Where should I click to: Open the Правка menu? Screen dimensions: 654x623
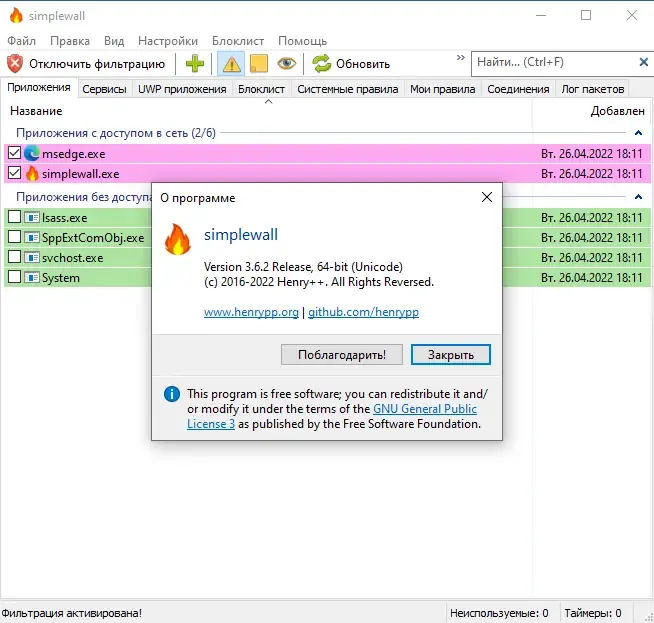pyautogui.click(x=70, y=41)
